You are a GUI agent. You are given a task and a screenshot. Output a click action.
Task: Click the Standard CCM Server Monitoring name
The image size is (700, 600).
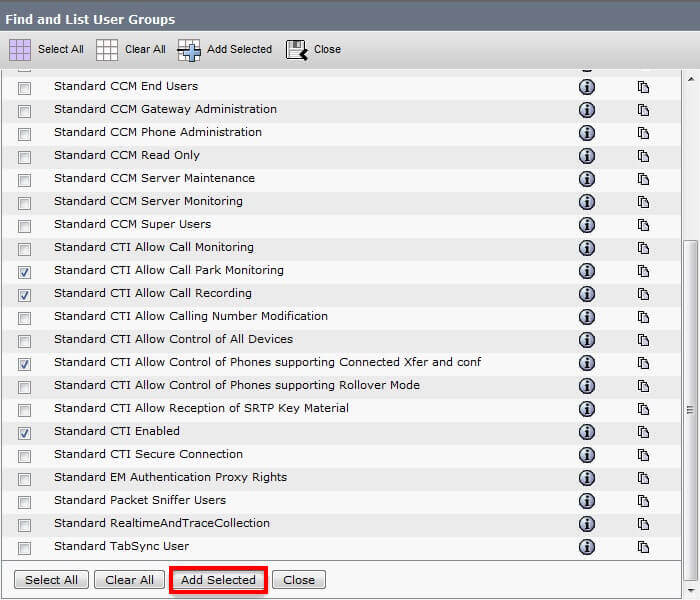pyautogui.click(x=148, y=201)
